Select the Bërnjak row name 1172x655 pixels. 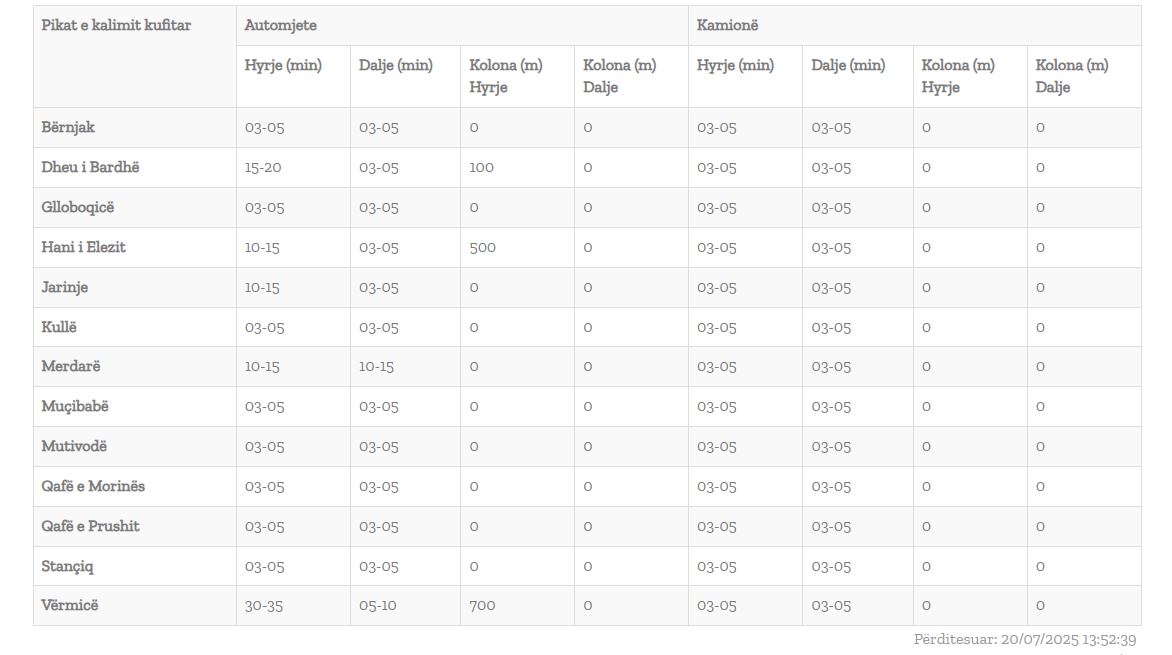[68, 127]
